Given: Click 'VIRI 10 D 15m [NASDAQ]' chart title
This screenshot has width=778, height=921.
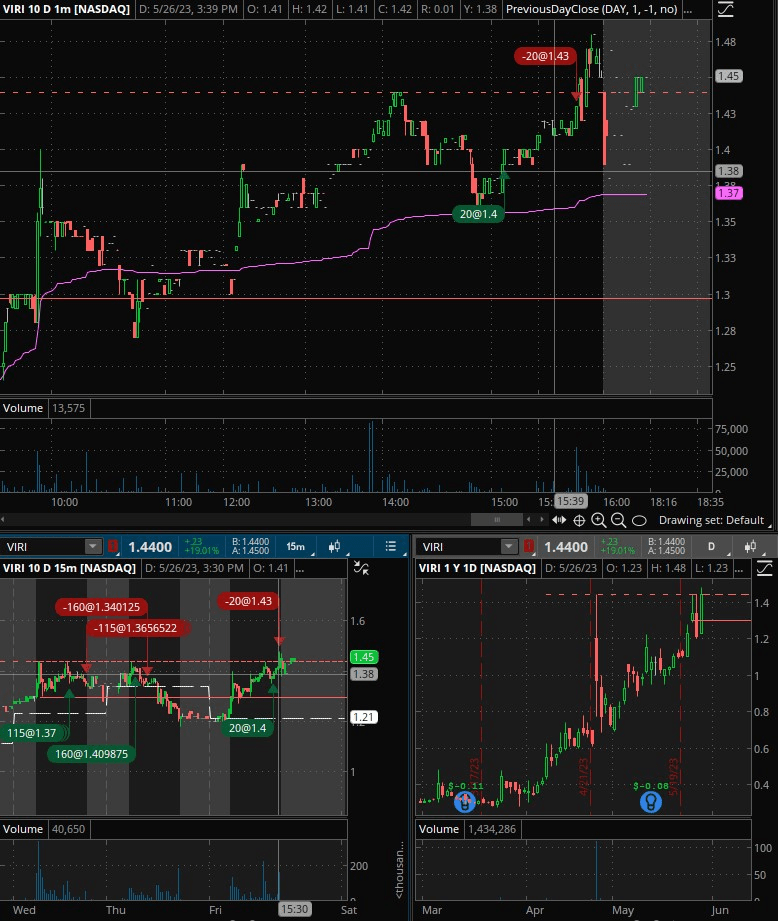Looking at the screenshot, I should (69, 568).
